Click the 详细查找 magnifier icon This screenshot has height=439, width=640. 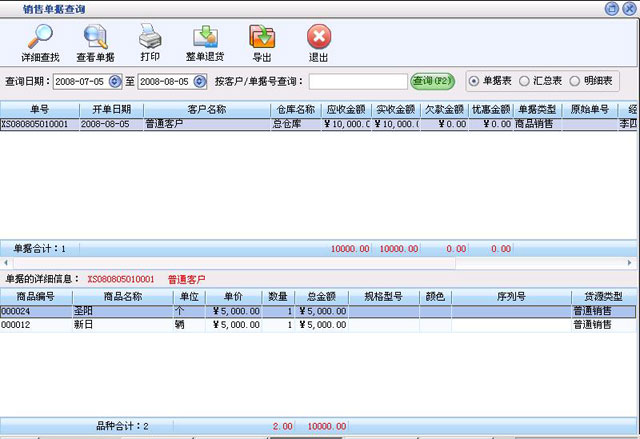click(40, 38)
